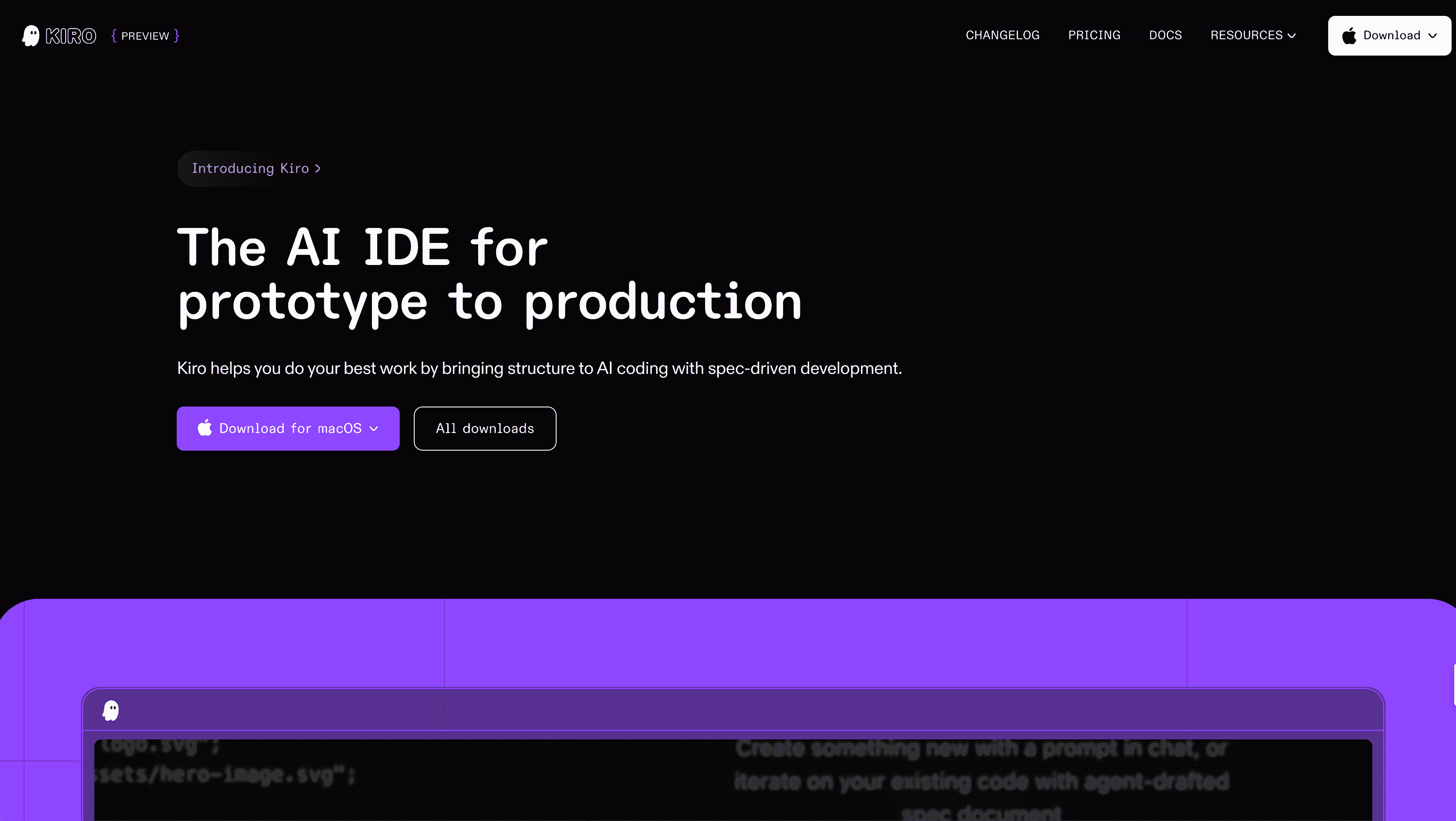Click the headline 'The AI IDE for'
The height and width of the screenshot is (821, 1456).
pos(362,247)
